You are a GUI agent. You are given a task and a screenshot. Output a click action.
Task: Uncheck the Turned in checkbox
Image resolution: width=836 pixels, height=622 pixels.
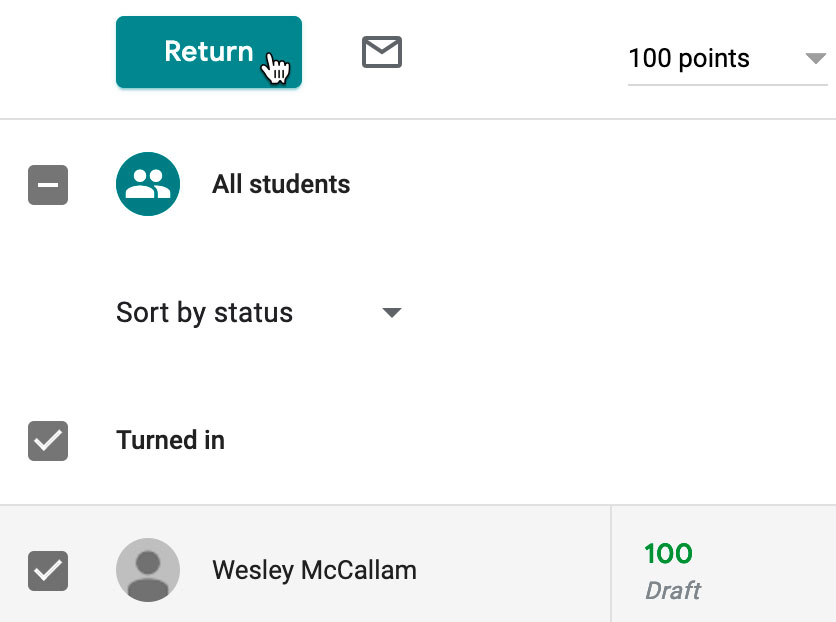(x=48, y=441)
